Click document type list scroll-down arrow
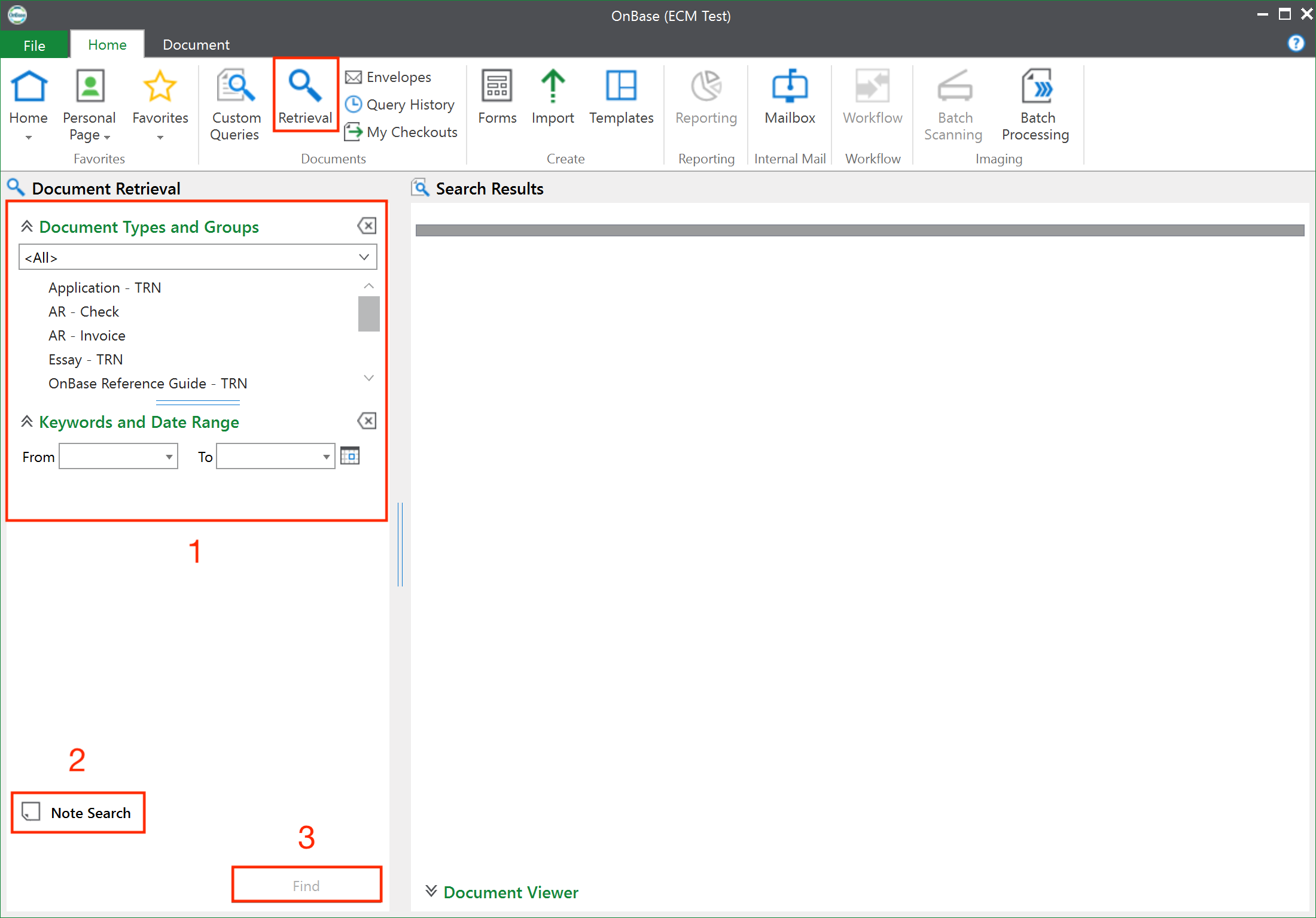This screenshot has width=1316, height=918. pos(368,378)
